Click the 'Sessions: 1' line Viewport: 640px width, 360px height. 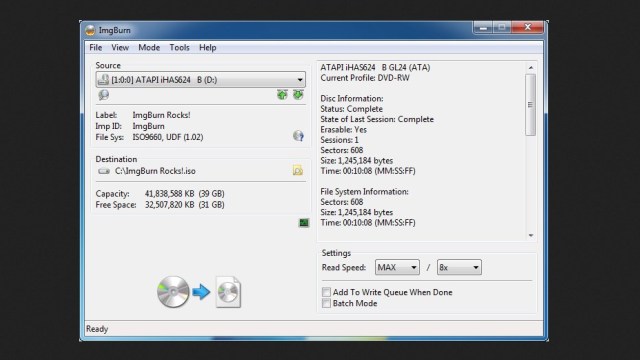click(x=340, y=140)
